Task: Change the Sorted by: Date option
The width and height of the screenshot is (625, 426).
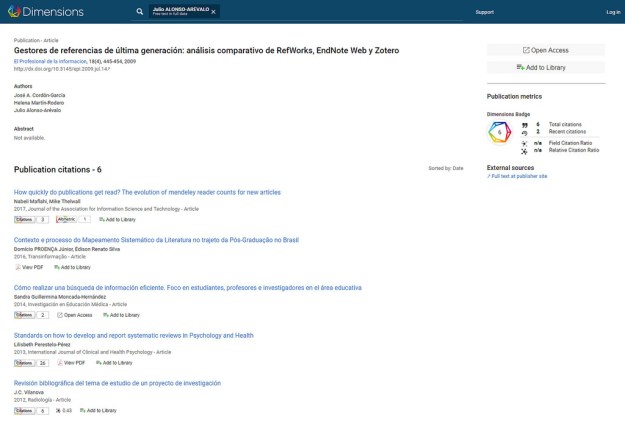Action: coord(446,168)
